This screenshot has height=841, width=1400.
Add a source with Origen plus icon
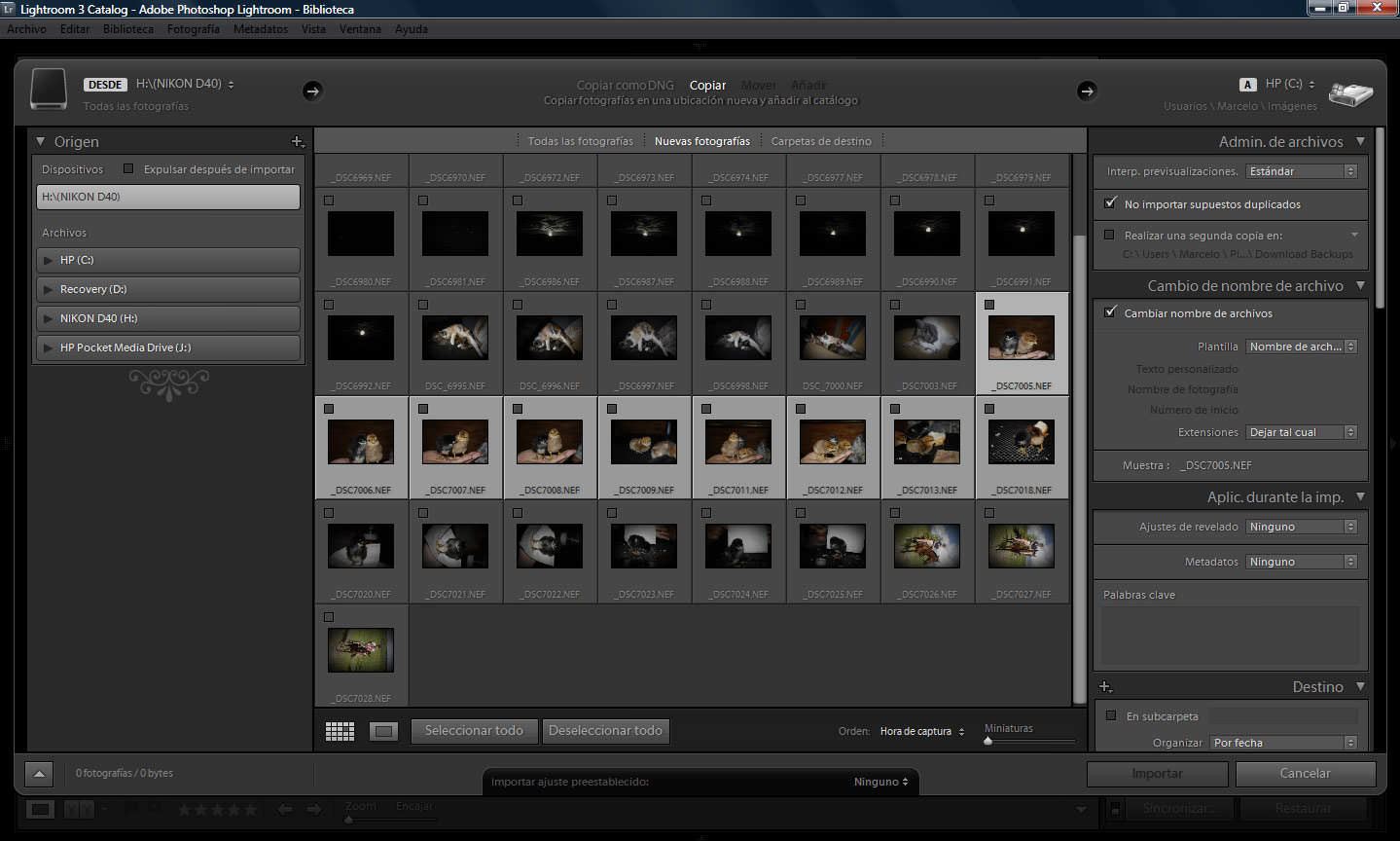298,142
